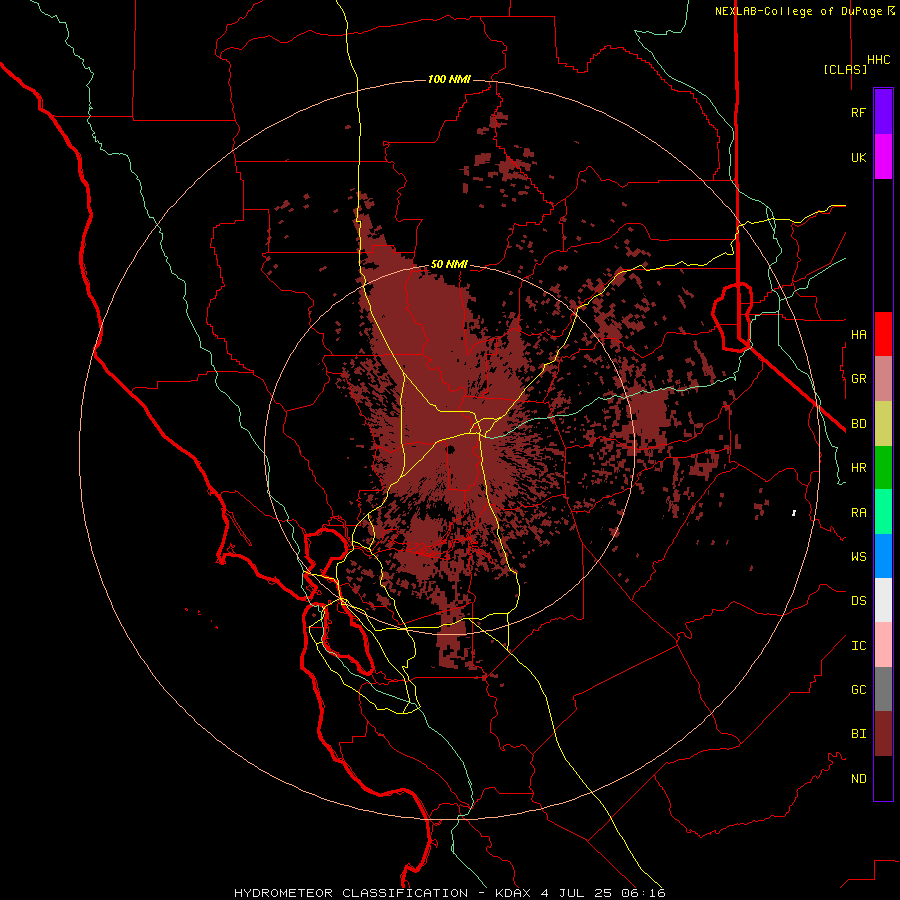Click the 06:16 timestamp
Image resolution: width=900 pixels, height=900 pixels.
click(642, 893)
